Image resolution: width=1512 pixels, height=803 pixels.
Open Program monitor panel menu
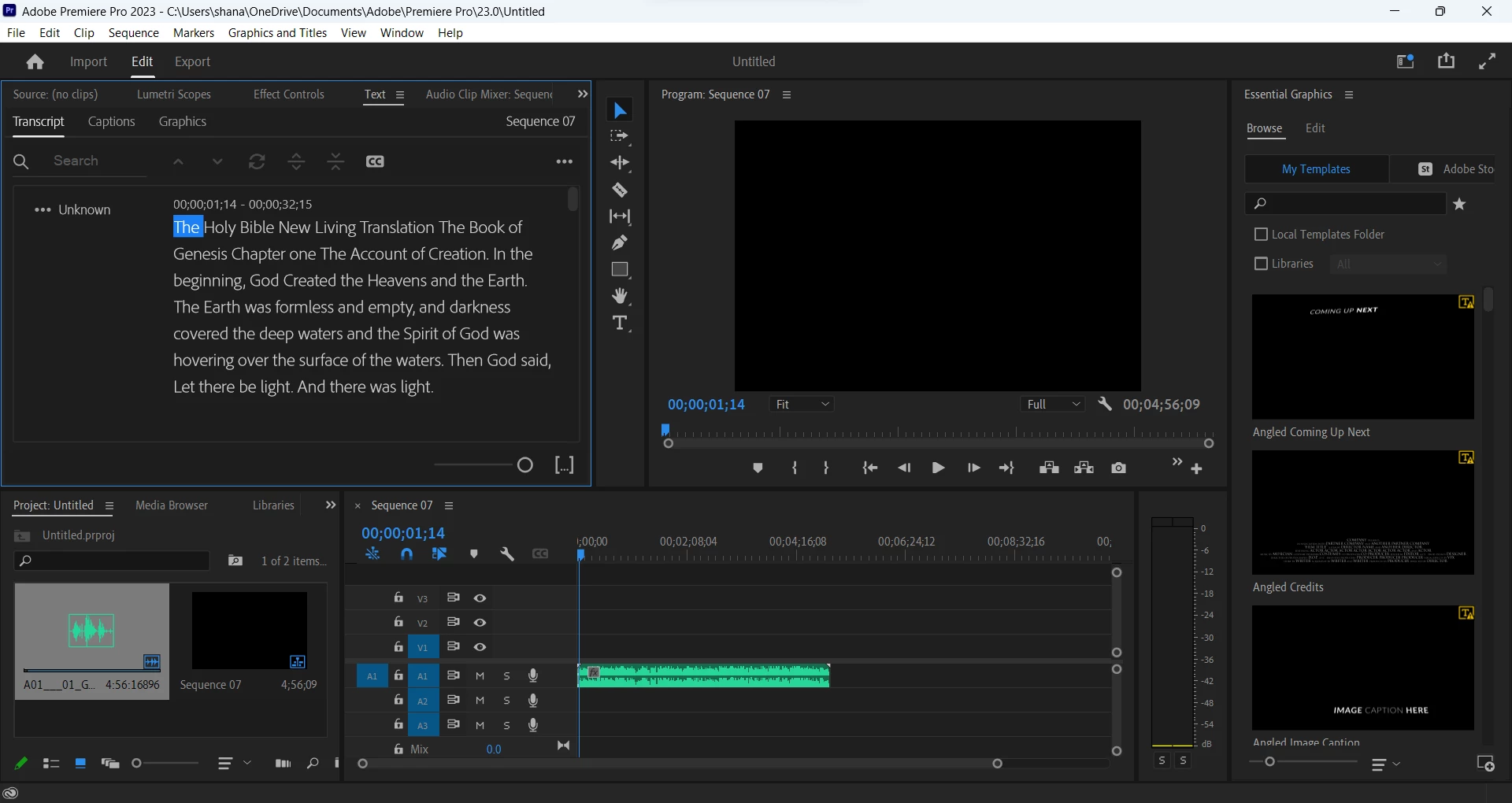click(787, 94)
